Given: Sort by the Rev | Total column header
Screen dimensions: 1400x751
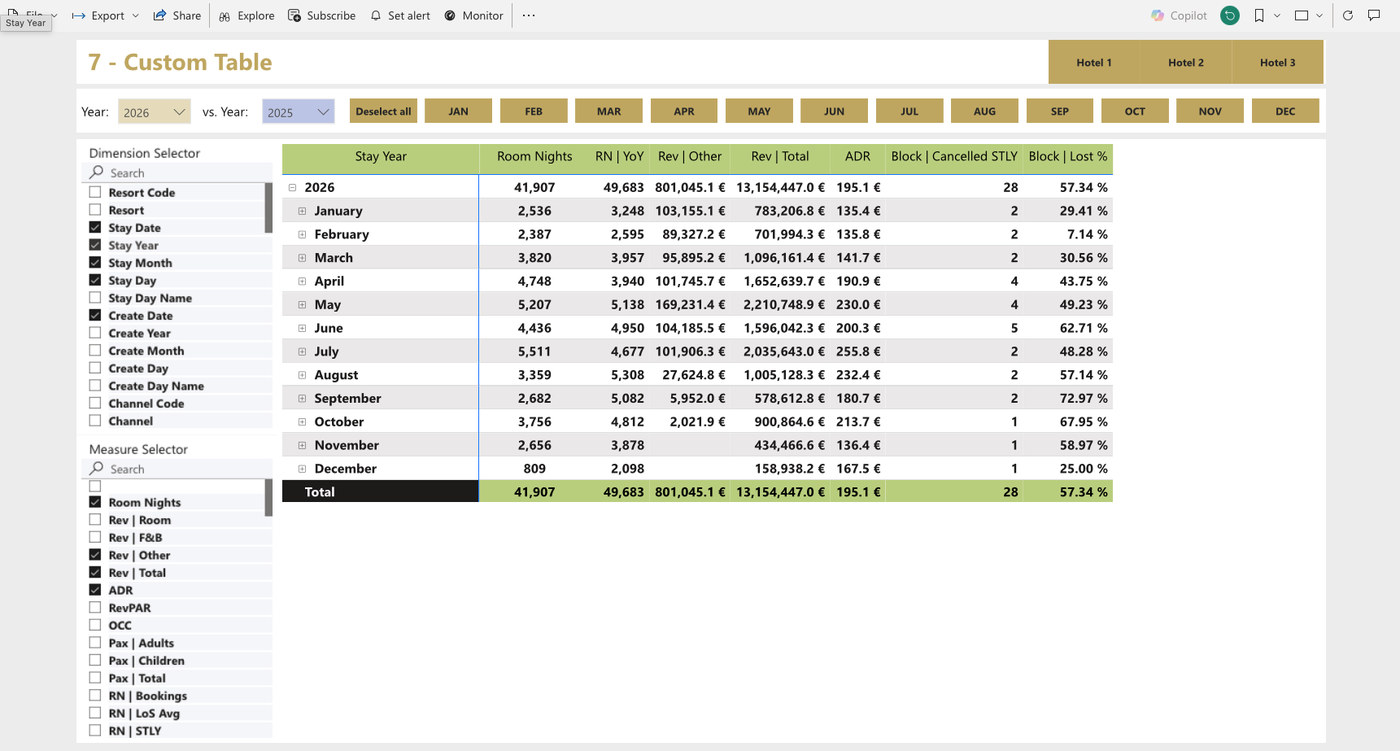Looking at the screenshot, I should 780,157.
